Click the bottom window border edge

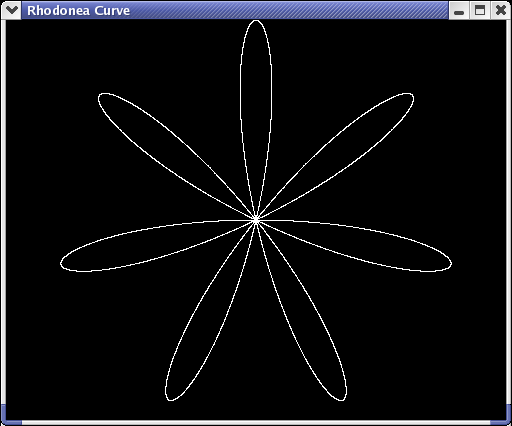(x=256, y=423)
